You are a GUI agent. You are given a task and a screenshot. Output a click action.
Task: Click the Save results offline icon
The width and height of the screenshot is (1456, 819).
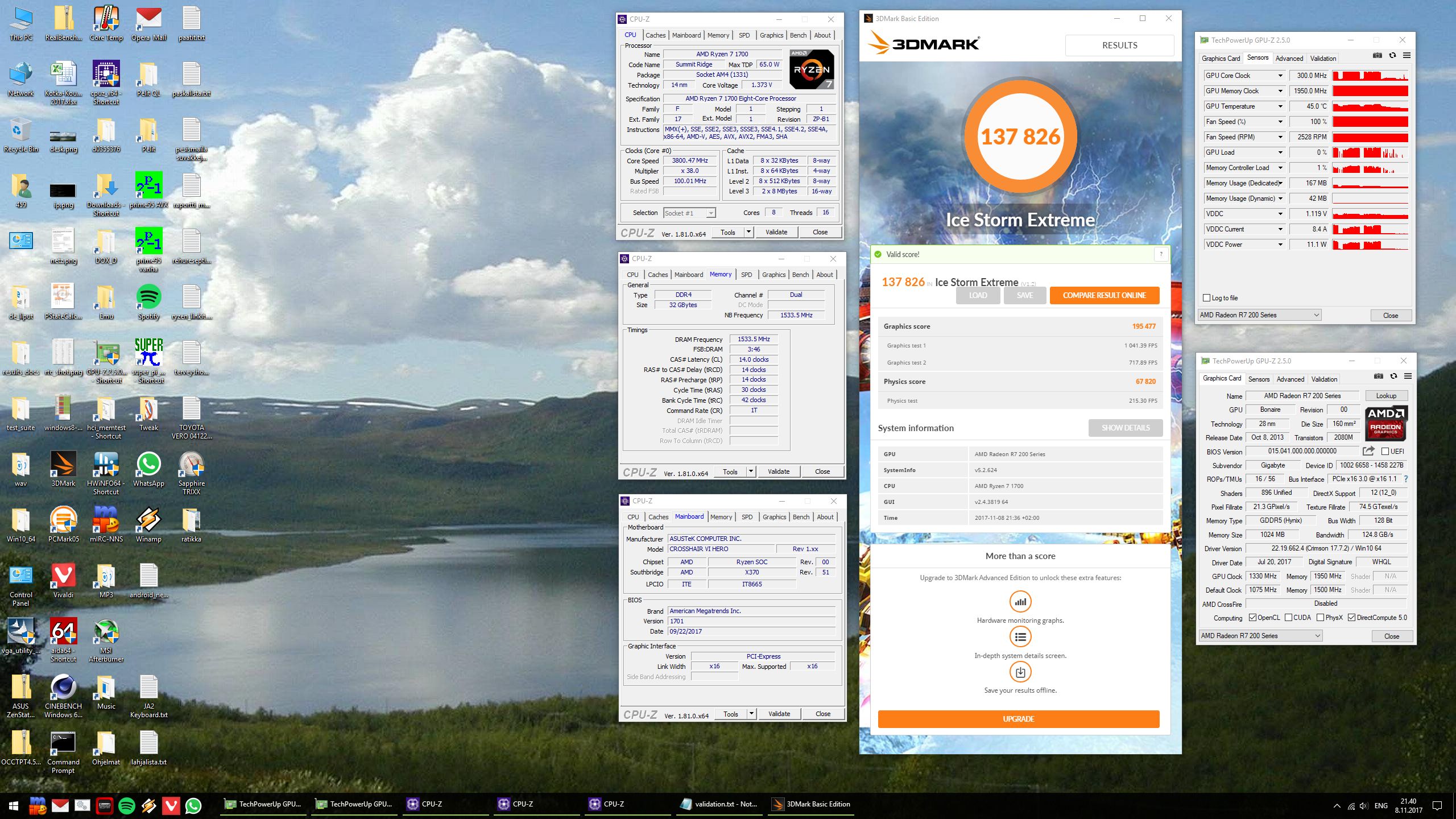[1020, 672]
